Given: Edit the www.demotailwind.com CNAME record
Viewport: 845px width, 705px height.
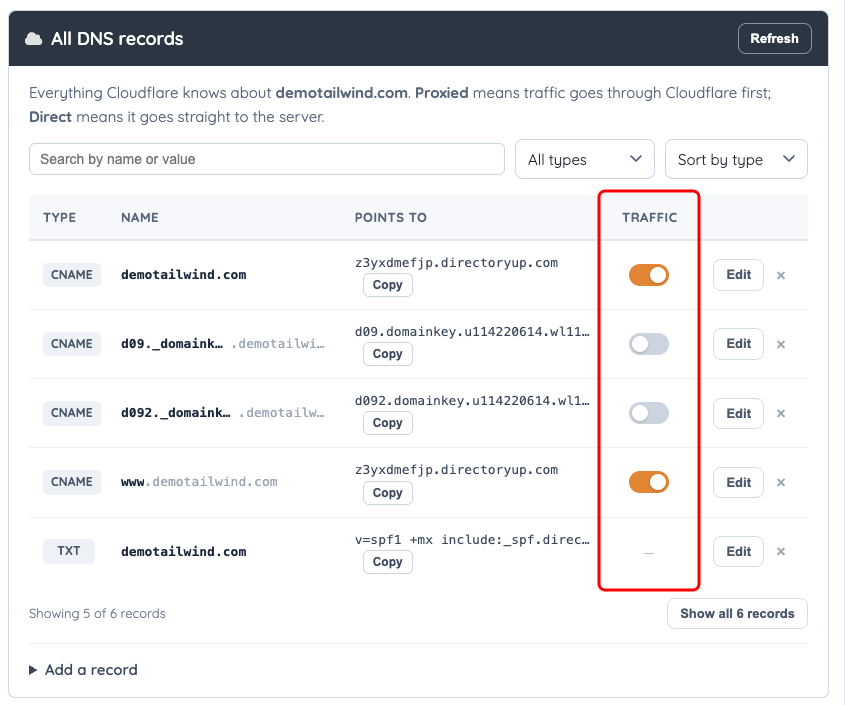Looking at the screenshot, I should point(738,482).
